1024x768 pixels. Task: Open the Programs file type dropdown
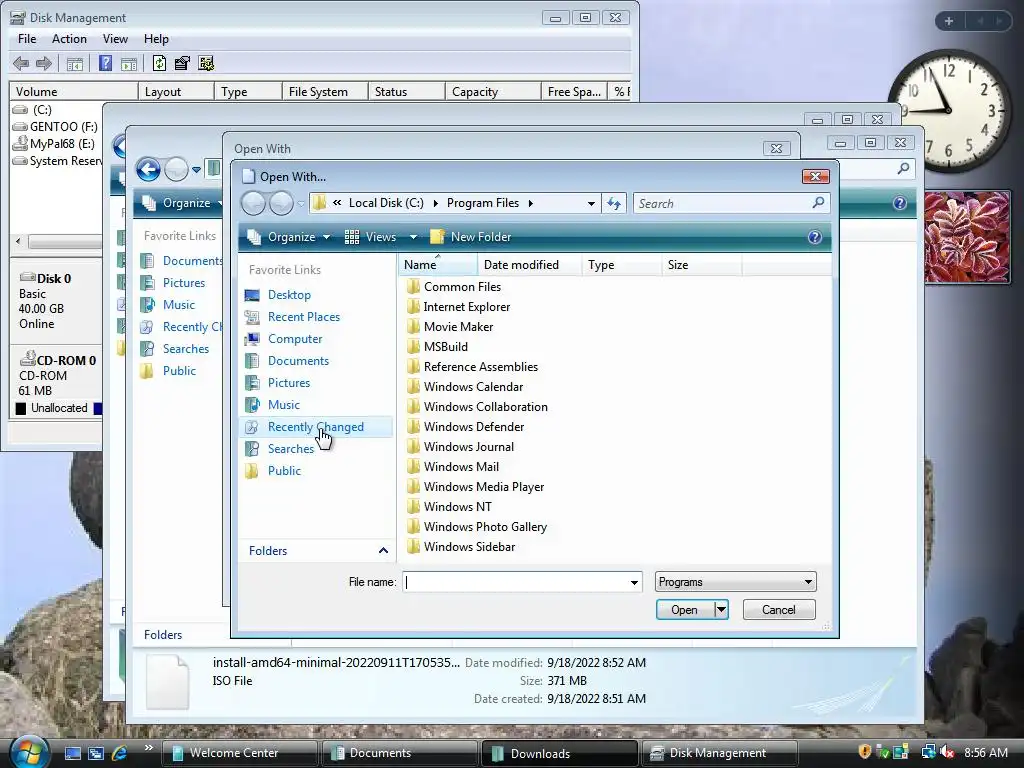[x=735, y=582]
